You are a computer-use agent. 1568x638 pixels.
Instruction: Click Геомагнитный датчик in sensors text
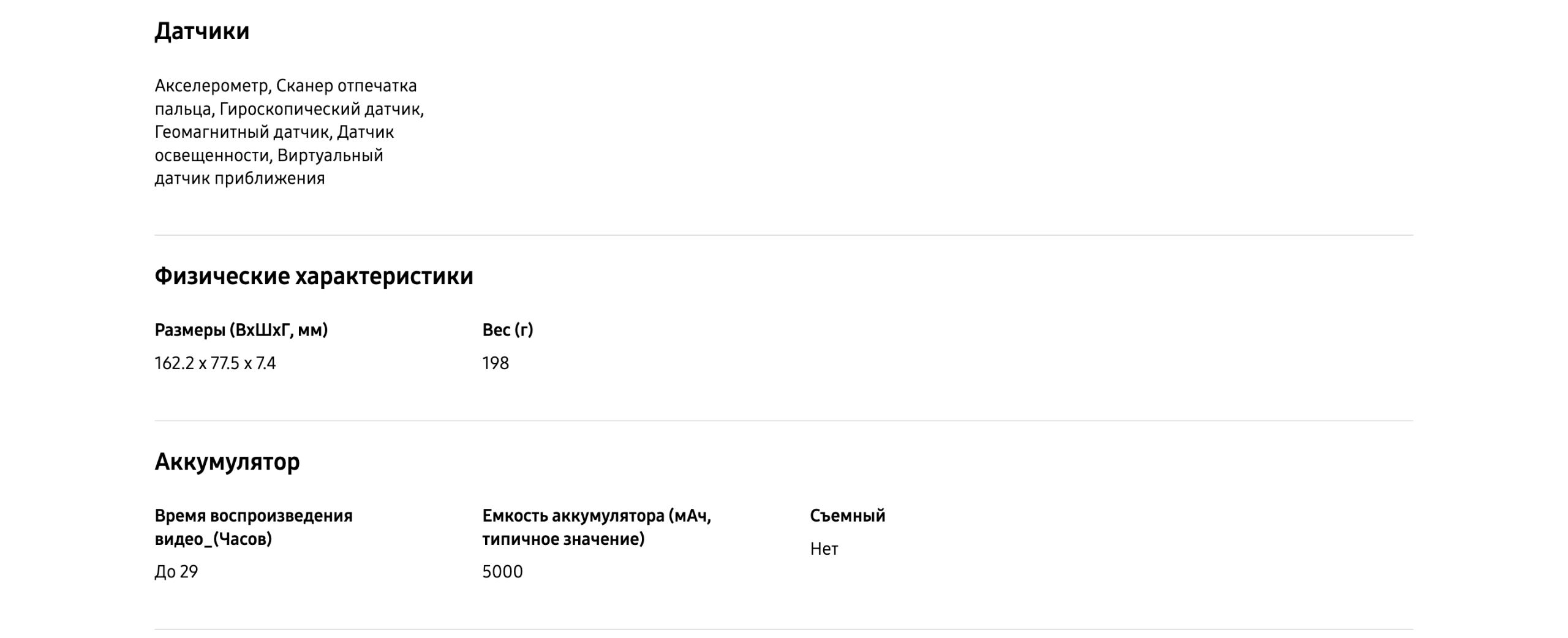coord(242,132)
